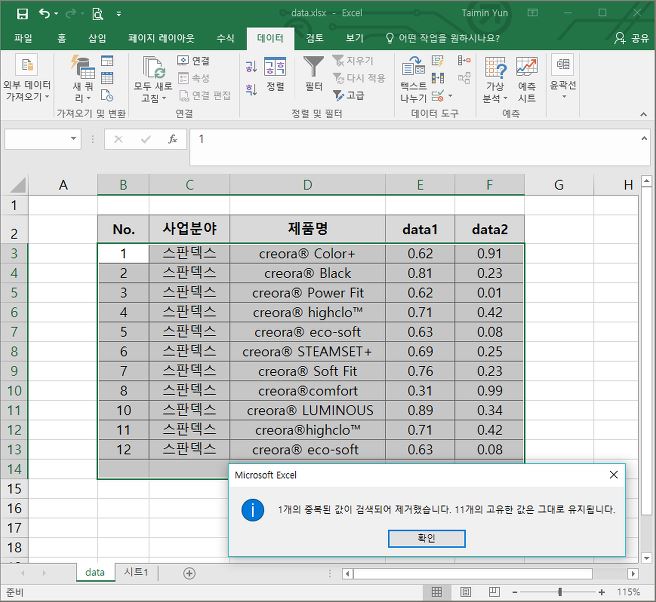Click the Forecast Sheet icon
The height and width of the screenshot is (602, 656).
(x=527, y=67)
